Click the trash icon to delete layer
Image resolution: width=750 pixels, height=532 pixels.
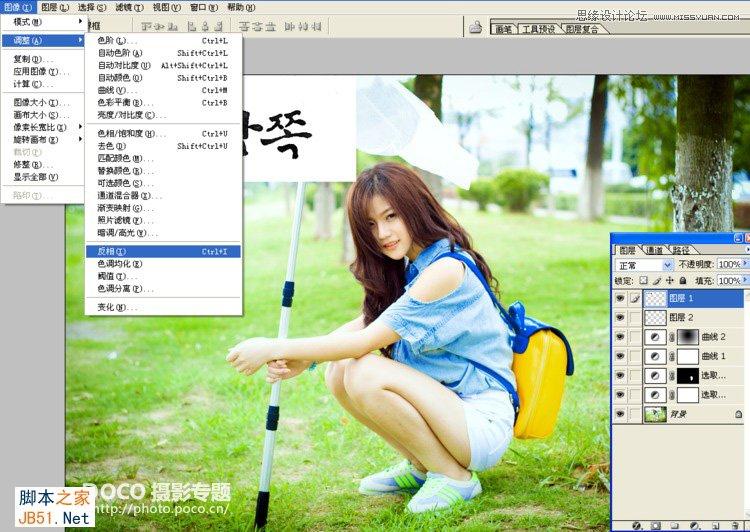[734, 526]
